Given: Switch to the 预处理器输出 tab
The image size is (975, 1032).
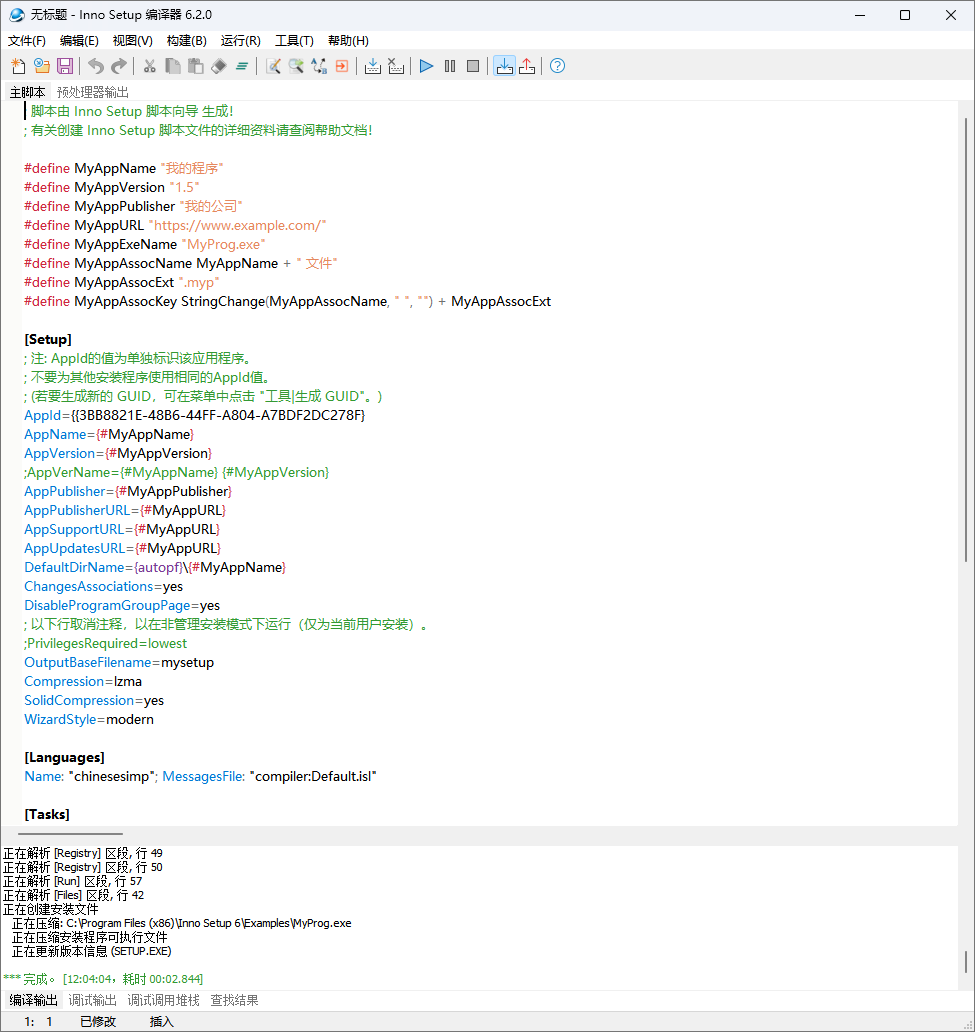Looking at the screenshot, I should (92, 92).
